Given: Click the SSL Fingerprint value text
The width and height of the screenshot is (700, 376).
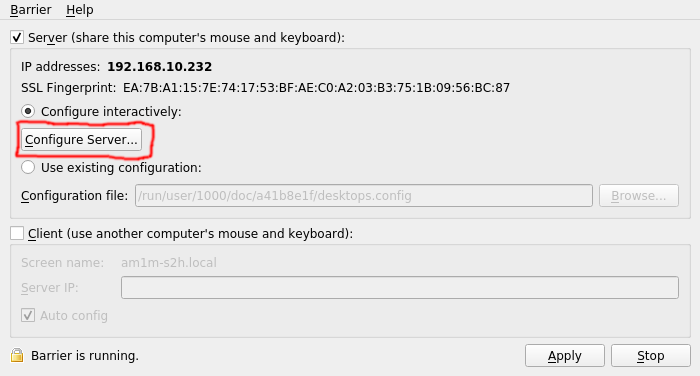Looking at the screenshot, I should (x=316, y=88).
